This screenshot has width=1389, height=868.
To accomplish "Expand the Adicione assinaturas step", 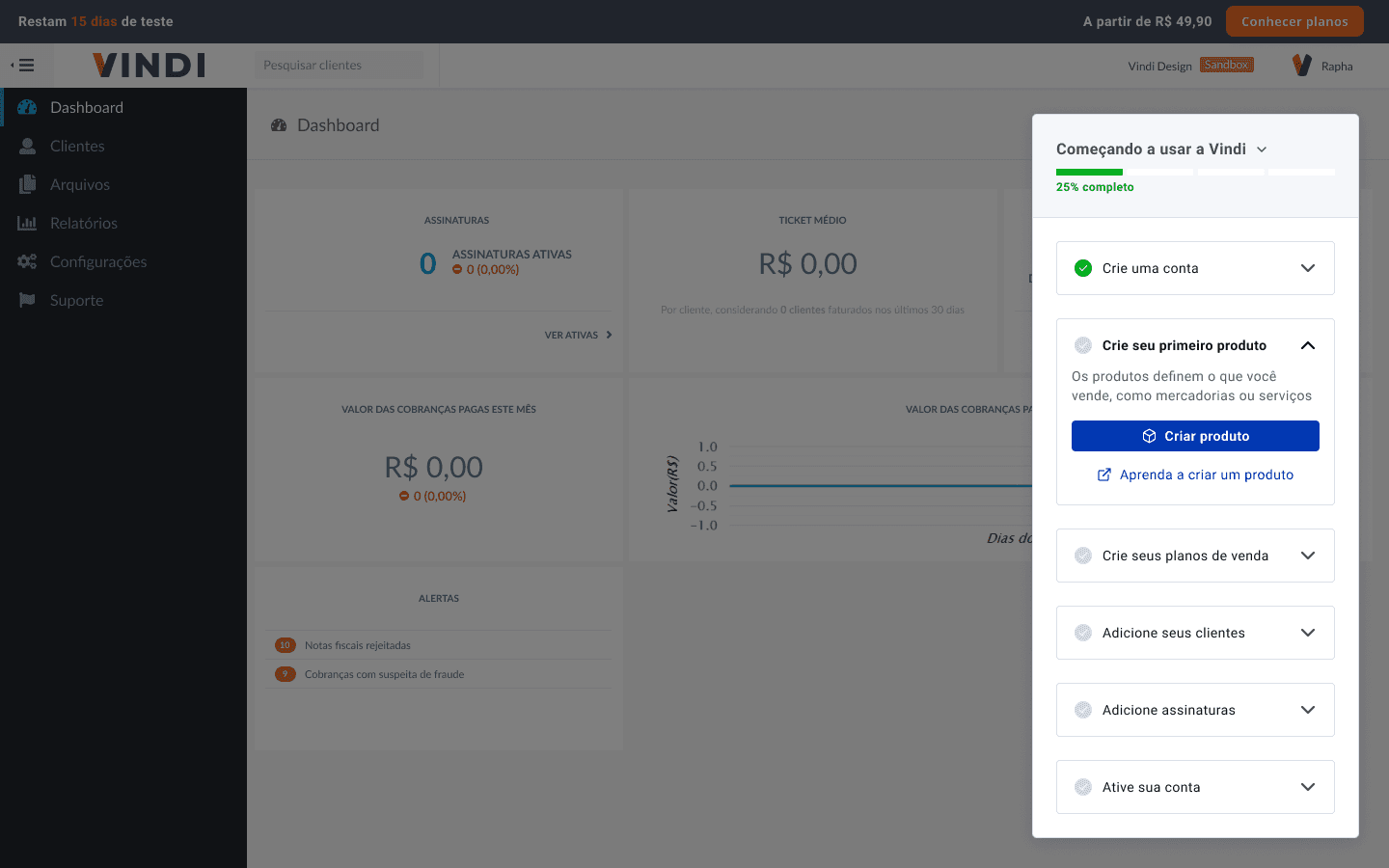I will [x=1195, y=710].
